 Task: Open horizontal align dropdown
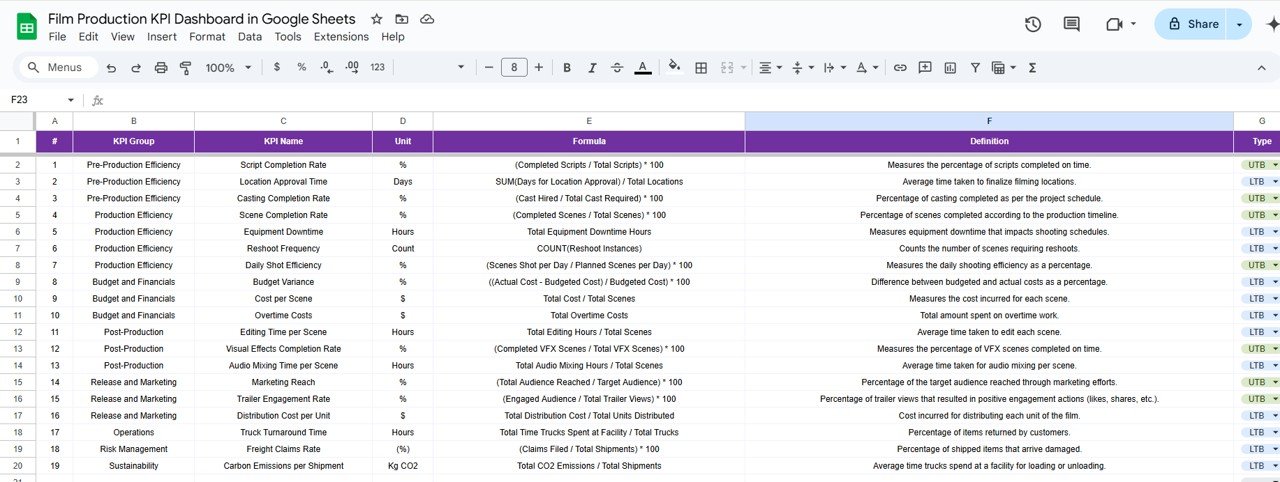pos(770,67)
